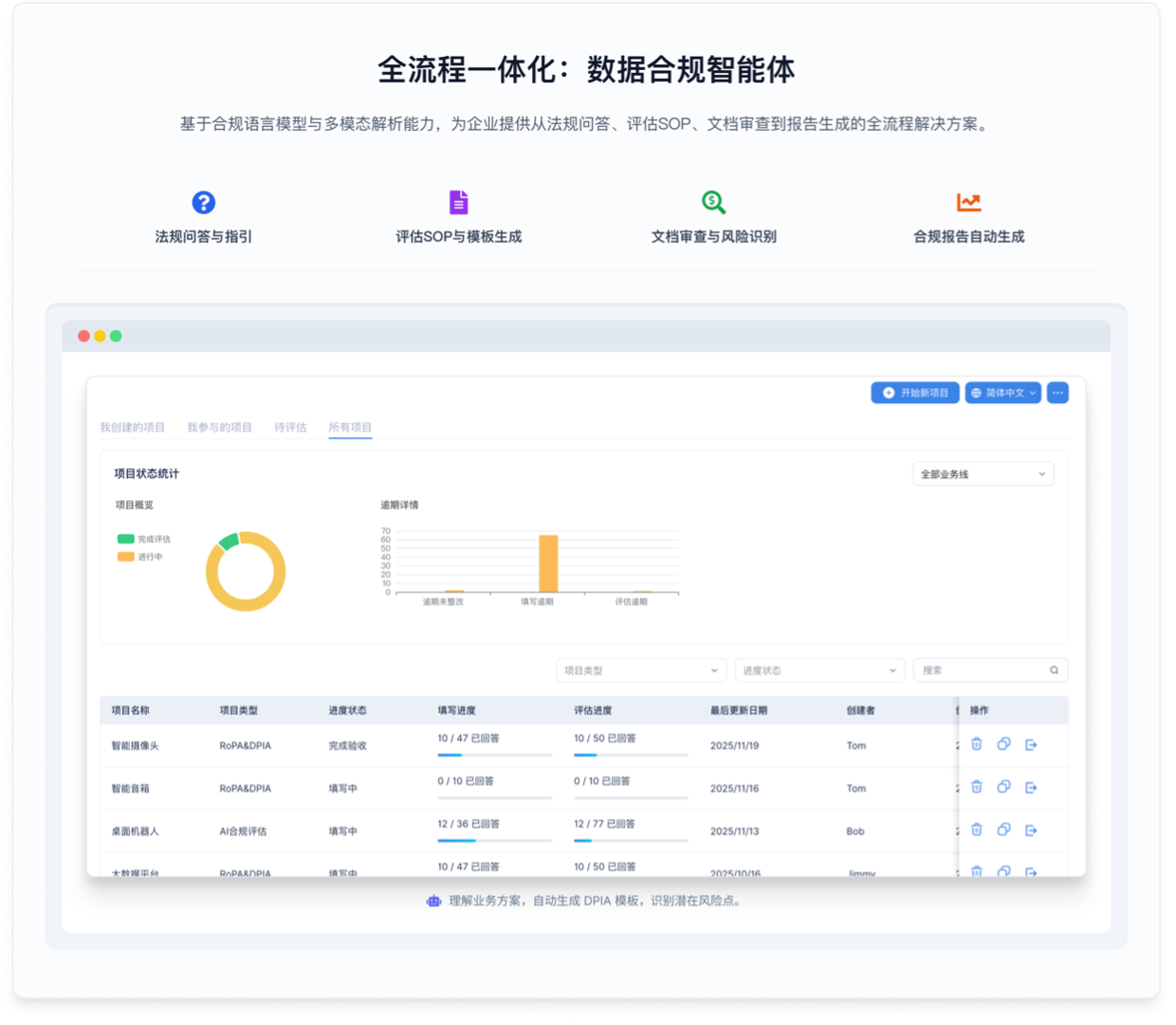This screenshot has height=1025, width=1176.
Task: Click the 完成验收 status cell
Action: pos(347,746)
